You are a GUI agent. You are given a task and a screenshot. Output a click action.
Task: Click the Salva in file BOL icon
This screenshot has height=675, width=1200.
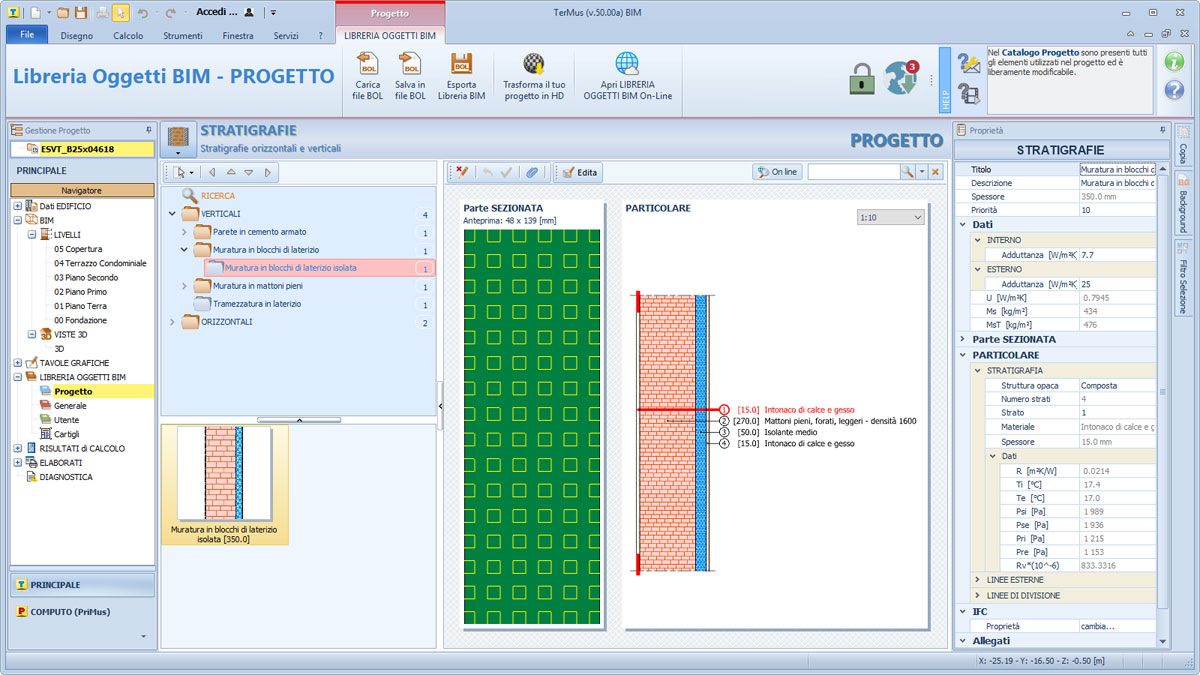click(410, 65)
